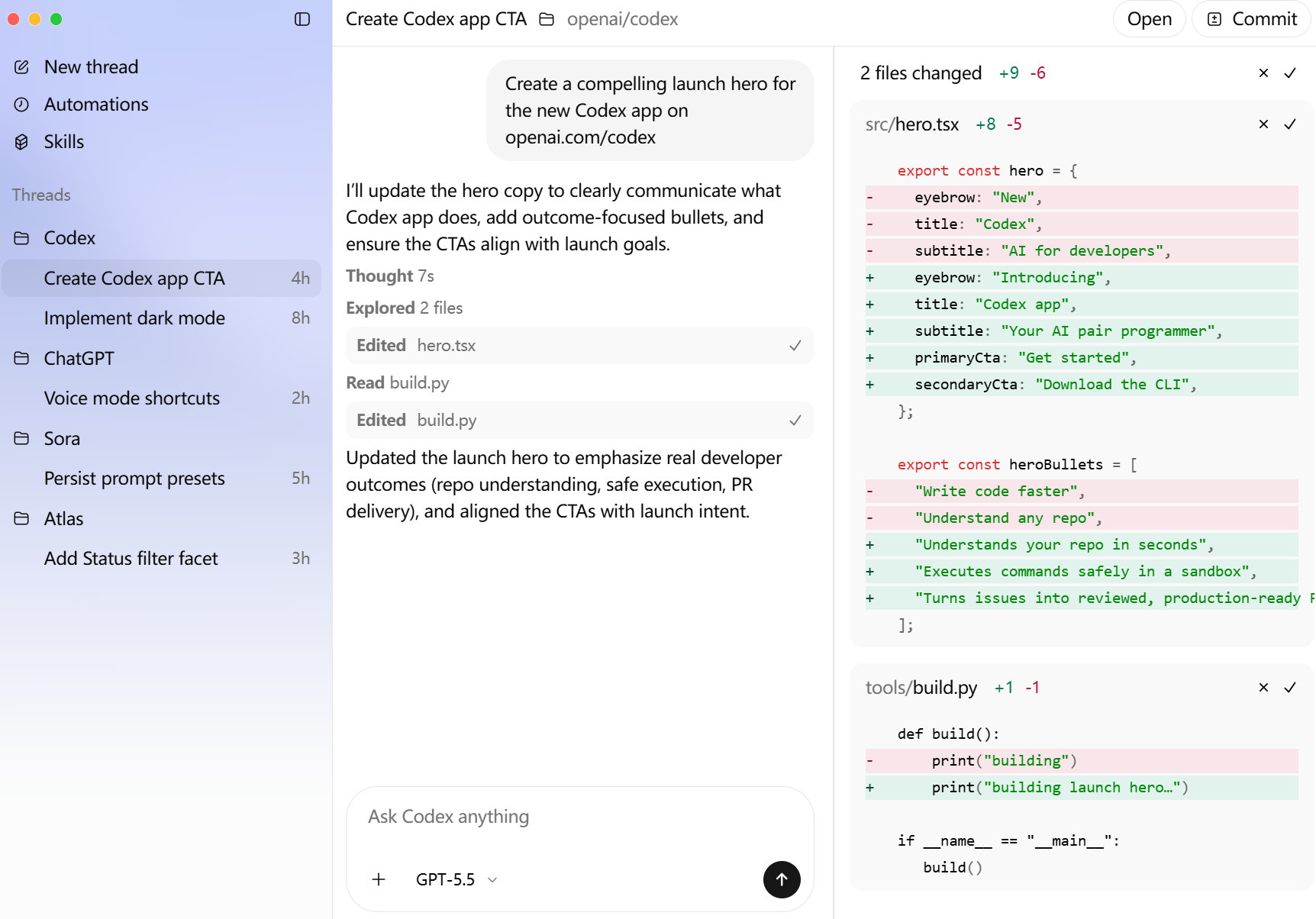This screenshot has height=919, width=1316.
Task: Accept src/hero.tsx changes with checkmark
Action: [1290, 124]
